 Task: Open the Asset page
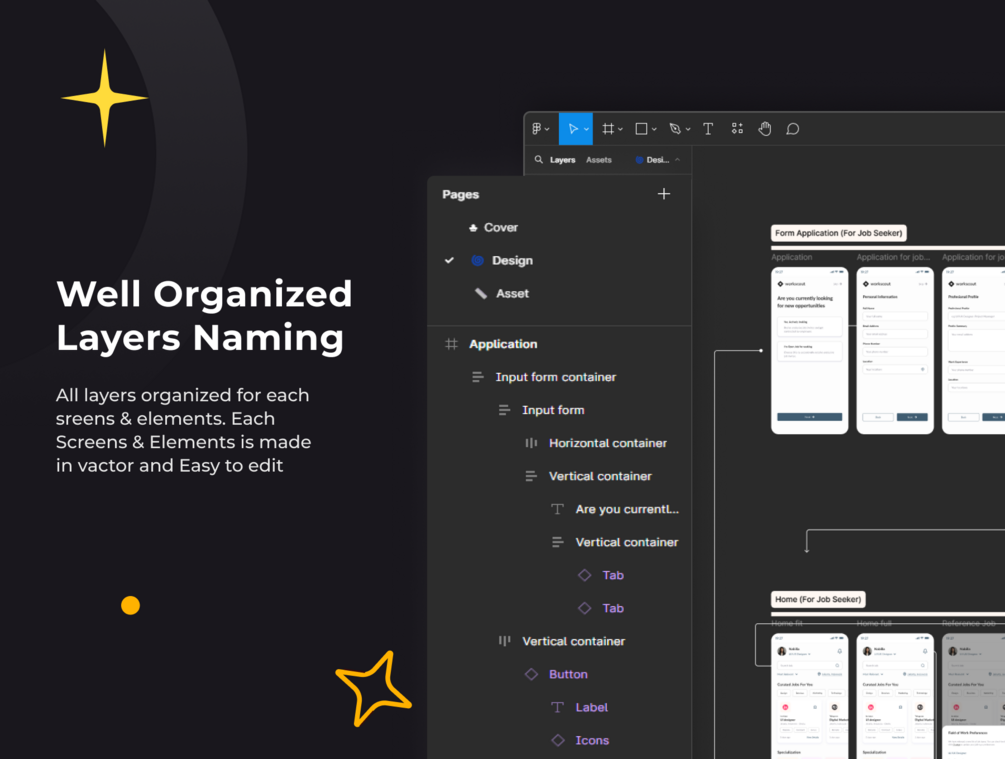click(512, 294)
